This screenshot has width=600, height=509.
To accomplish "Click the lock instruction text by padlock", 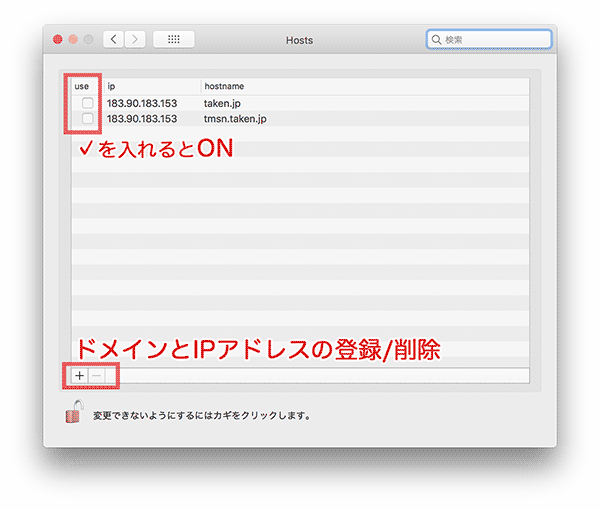I will [202, 416].
